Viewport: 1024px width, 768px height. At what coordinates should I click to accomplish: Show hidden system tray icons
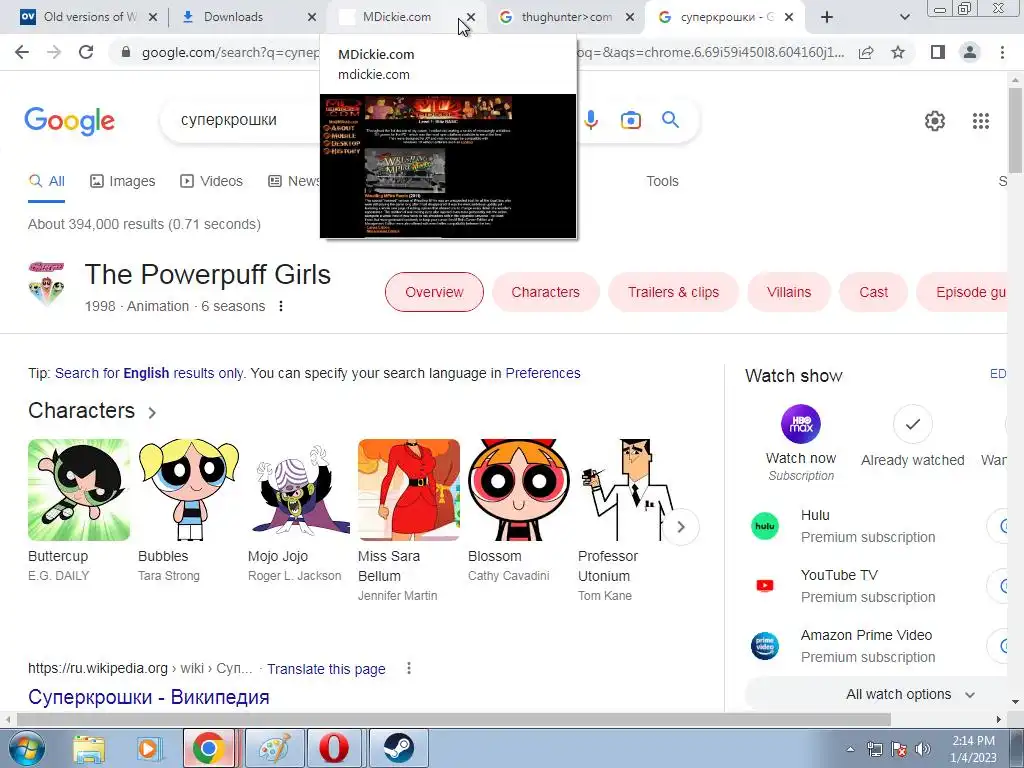click(x=850, y=750)
